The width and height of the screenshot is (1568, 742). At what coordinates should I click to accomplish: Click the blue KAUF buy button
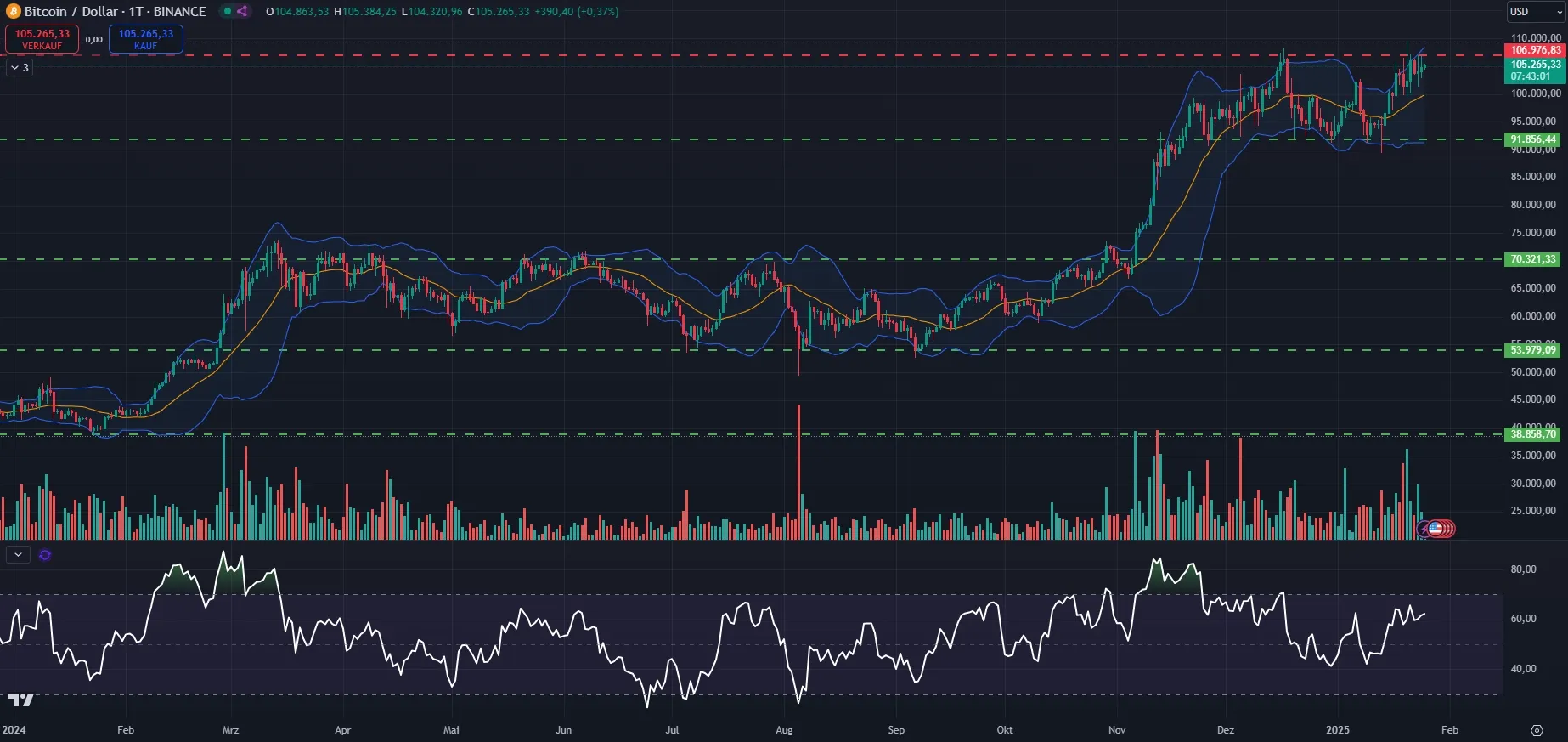tap(146, 39)
